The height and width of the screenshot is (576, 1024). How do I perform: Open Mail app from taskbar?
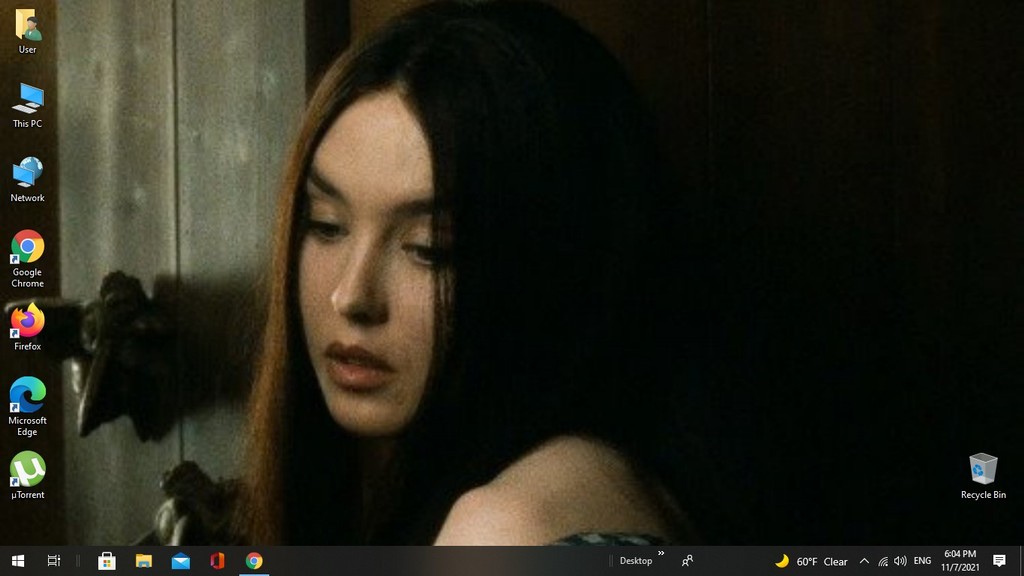click(x=181, y=561)
